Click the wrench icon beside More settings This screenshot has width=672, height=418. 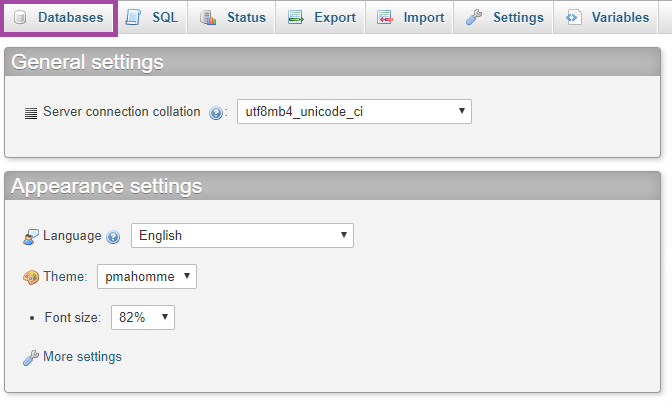coord(31,357)
